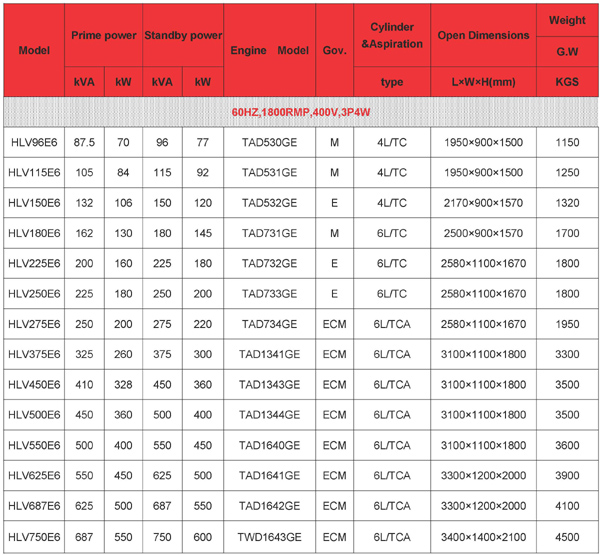Image resolution: width=600 pixels, height=555 pixels.
Task: Click engine model TAD1343GE
Action: tap(269, 384)
